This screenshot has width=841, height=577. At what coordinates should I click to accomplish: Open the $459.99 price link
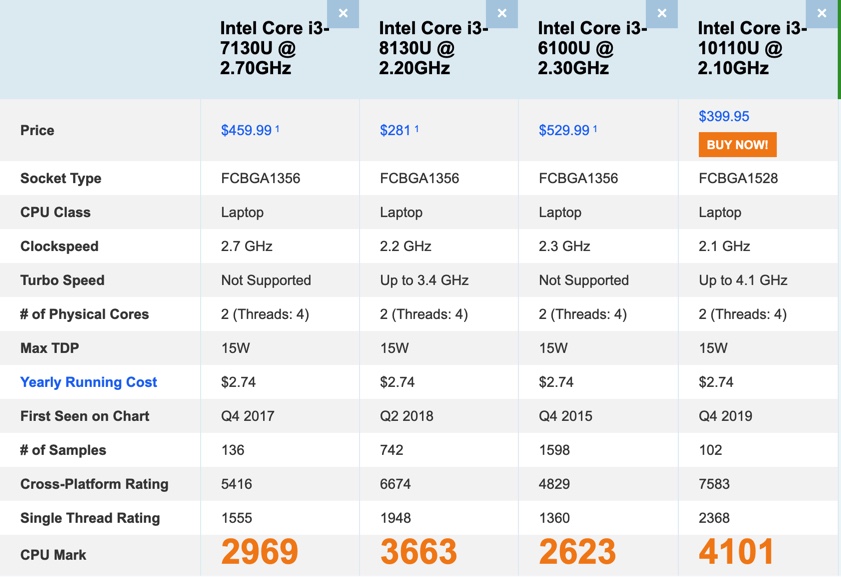coord(246,130)
